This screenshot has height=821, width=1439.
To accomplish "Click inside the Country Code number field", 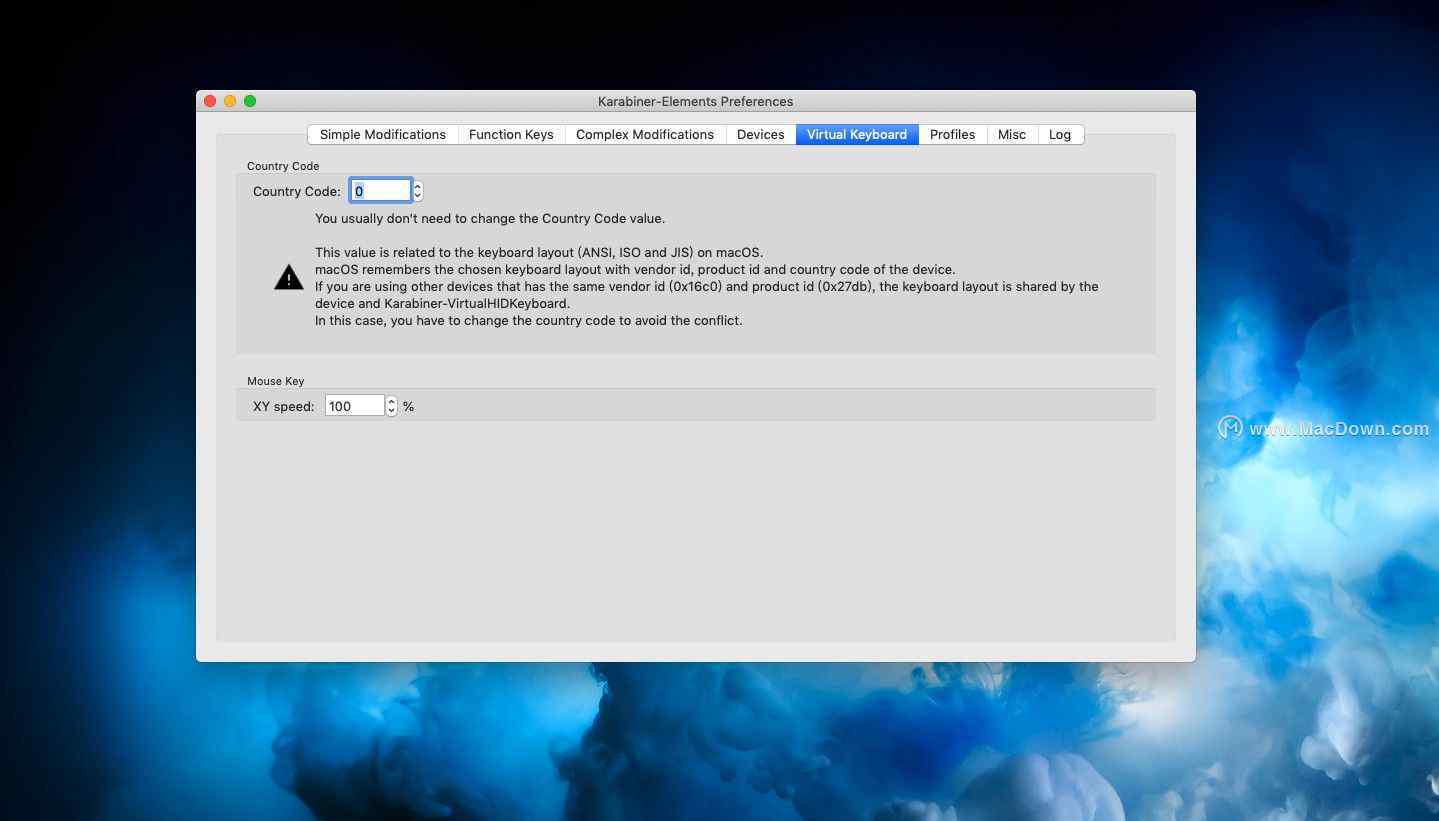I will click(x=380, y=191).
